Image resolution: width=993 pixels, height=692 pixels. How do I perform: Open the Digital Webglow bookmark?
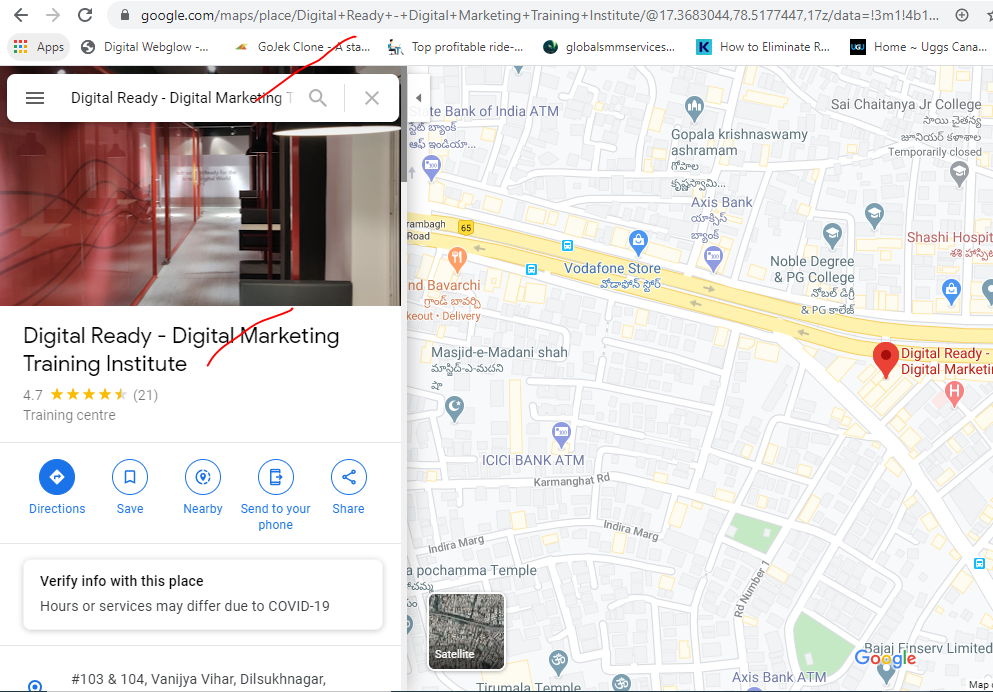[145, 47]
